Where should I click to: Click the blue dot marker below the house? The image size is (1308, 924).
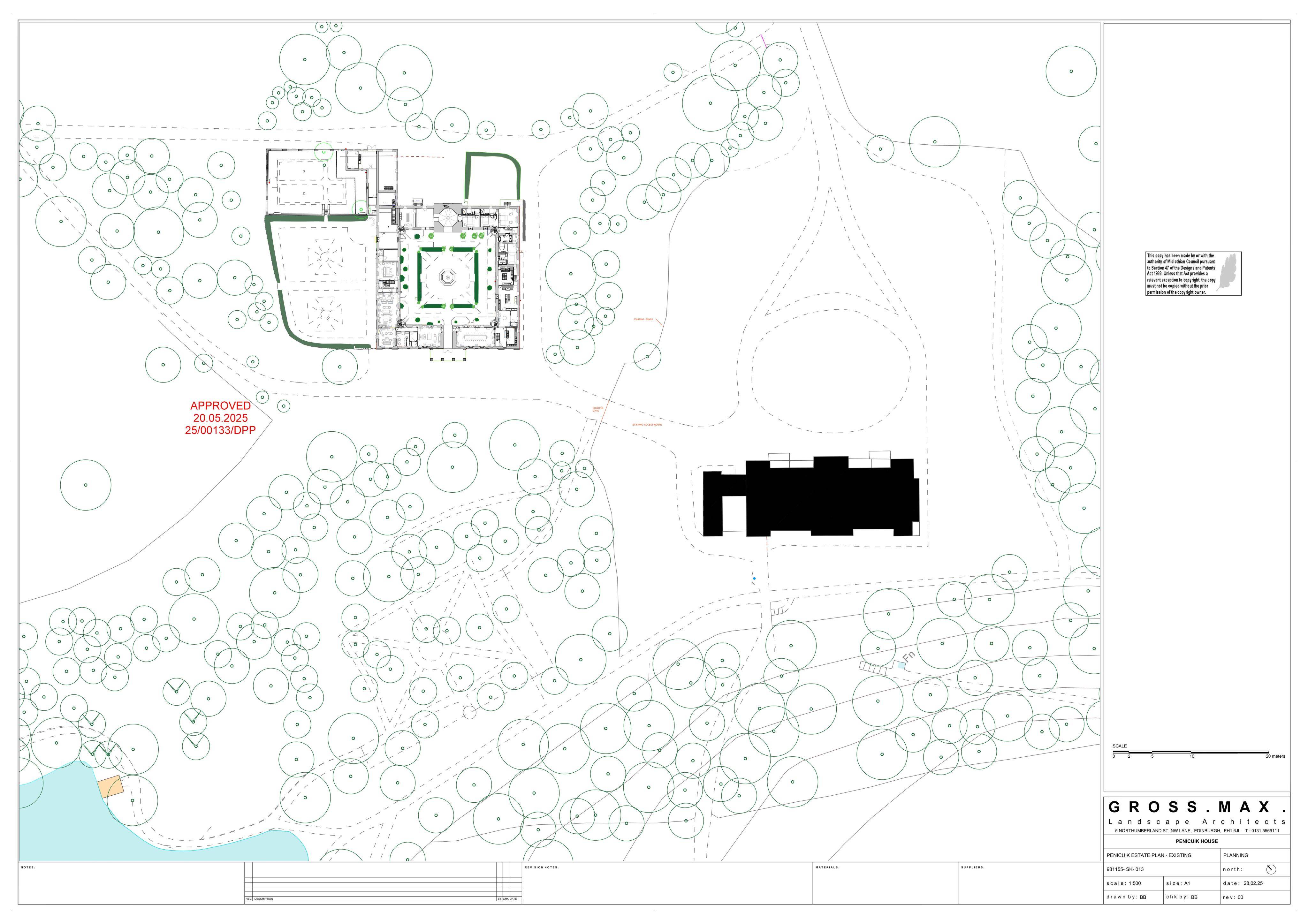[754, 579]
